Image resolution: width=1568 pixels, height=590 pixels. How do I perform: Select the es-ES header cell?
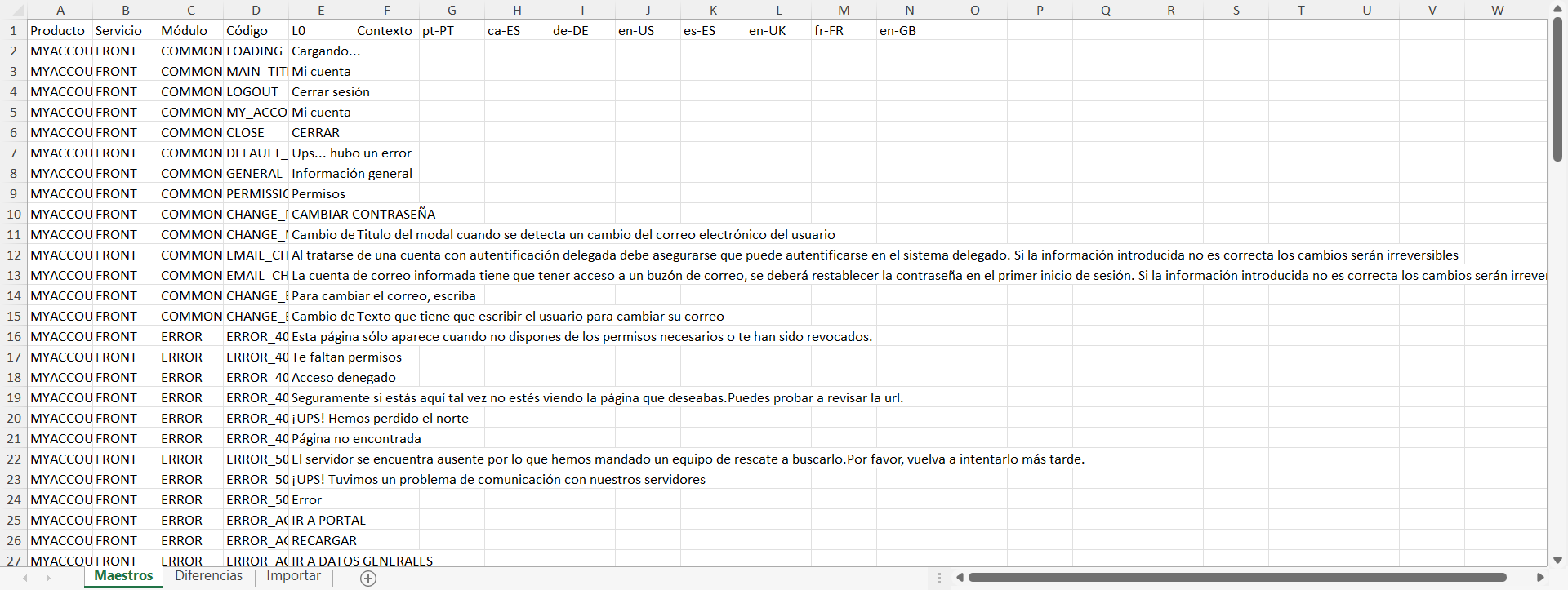pyautogui.click(x=714, y=30)
